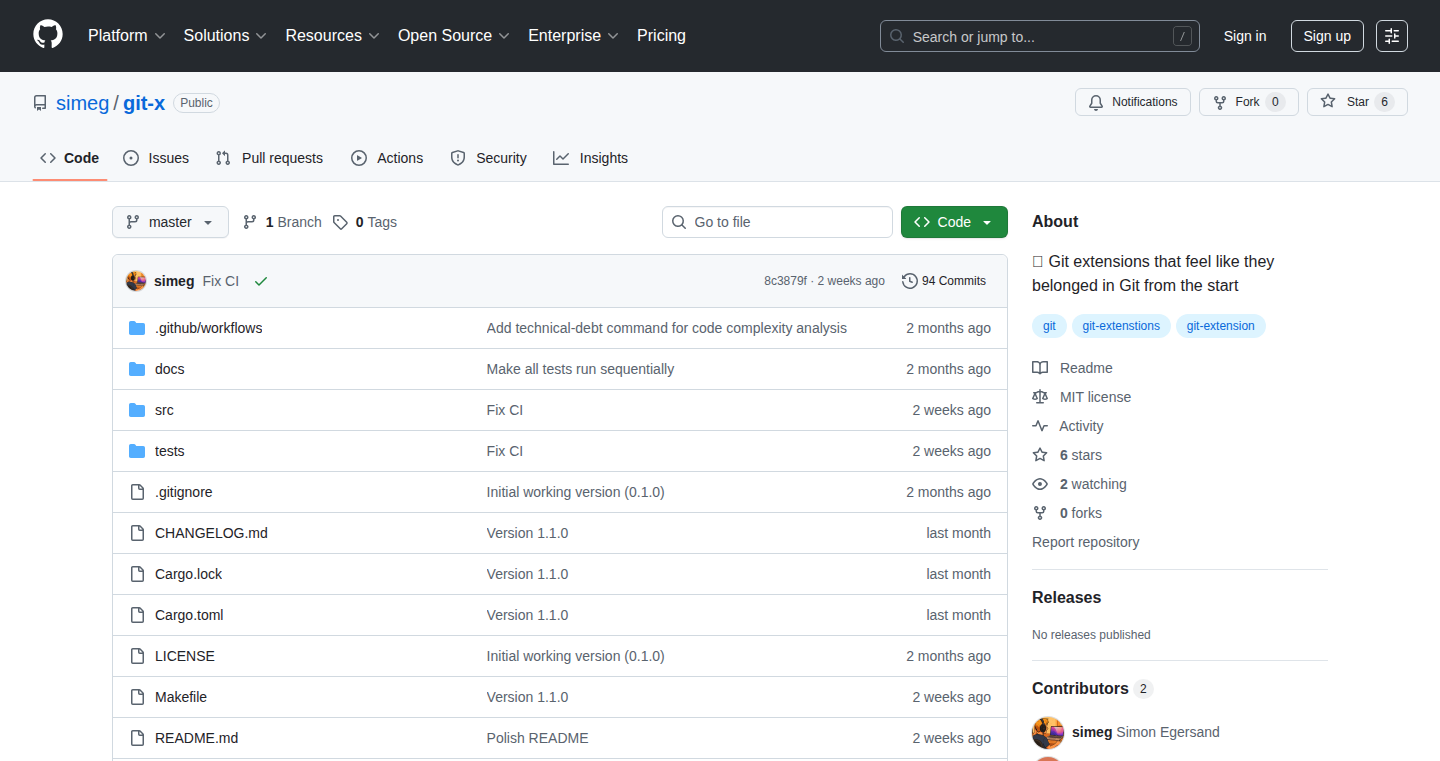
Task: Open the Enterprise navigation menu
Action: pyautogui.click(x=573, y=35)
